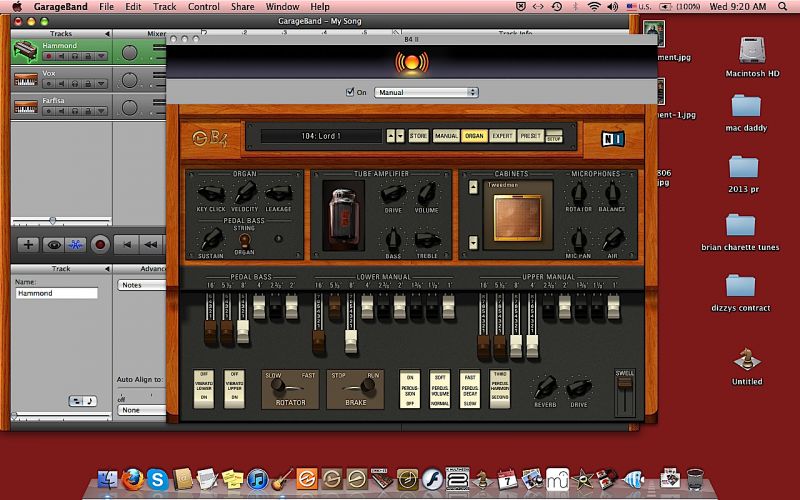Toggle the Brake Stop/Run switch
This screenshot has height=500, width=800.
click(x=355, y=389)
